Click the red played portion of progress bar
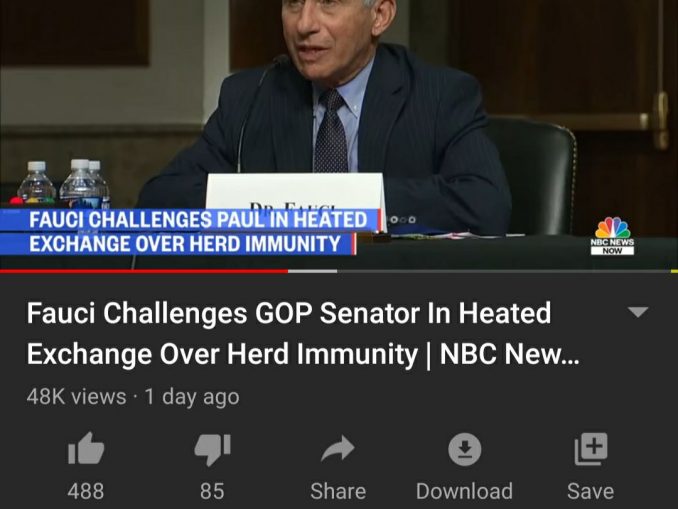Screen dimensions: 678x509 tap(144, 271)
